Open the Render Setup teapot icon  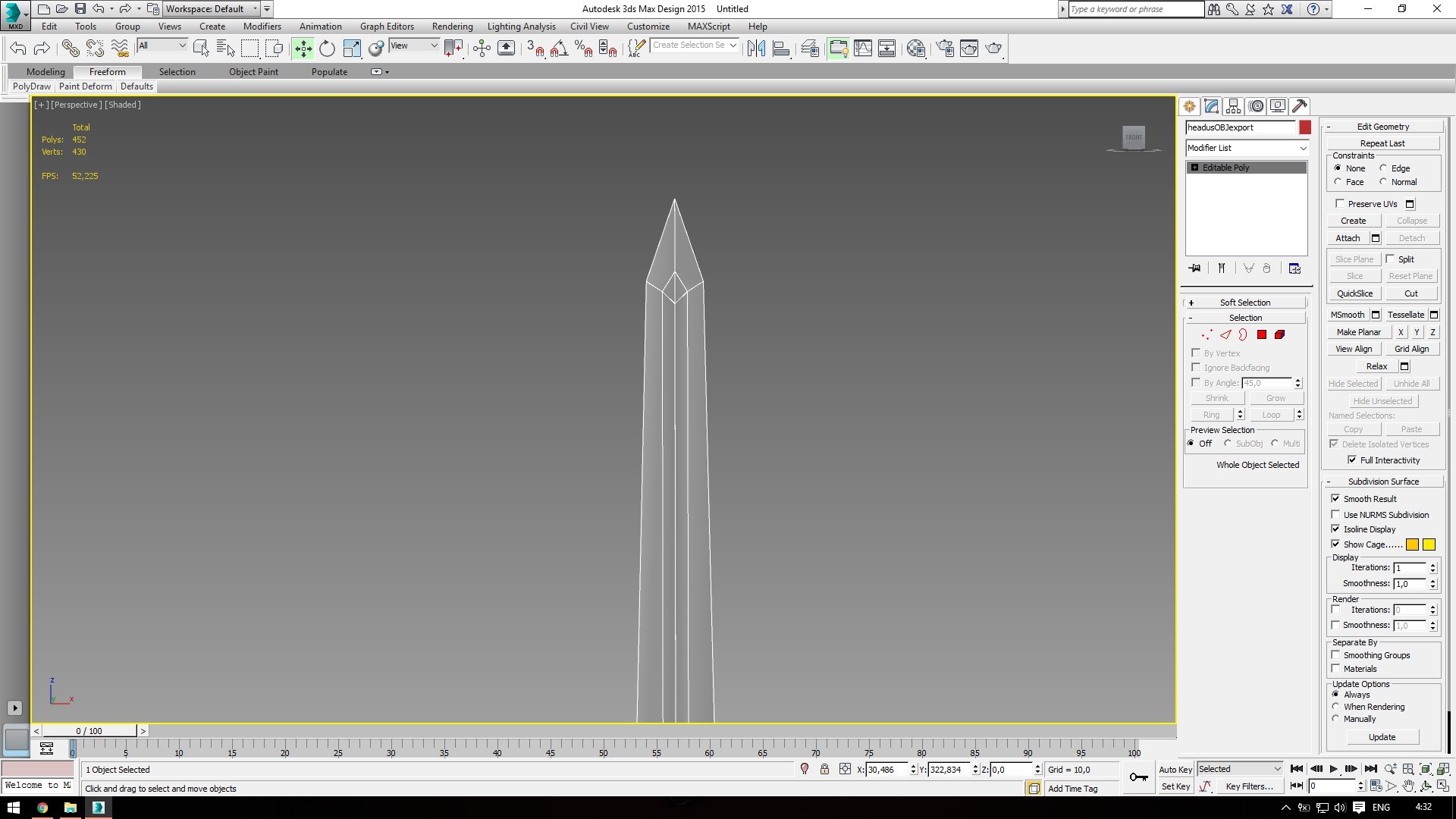point(945,49)
